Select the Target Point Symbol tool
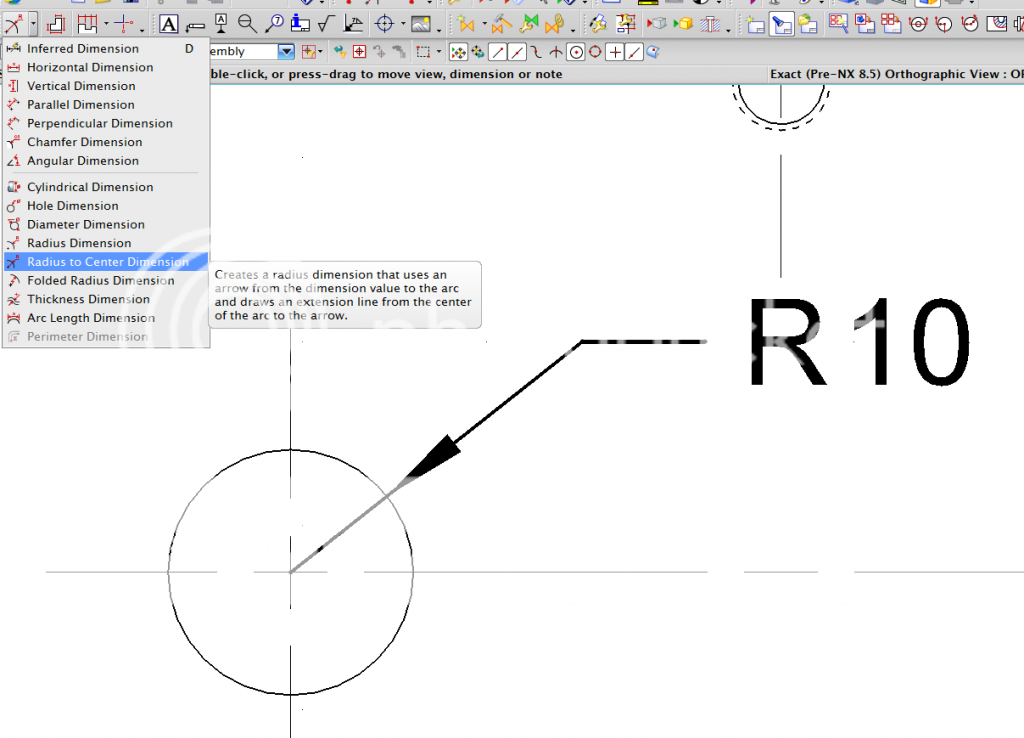 [385, 25]
